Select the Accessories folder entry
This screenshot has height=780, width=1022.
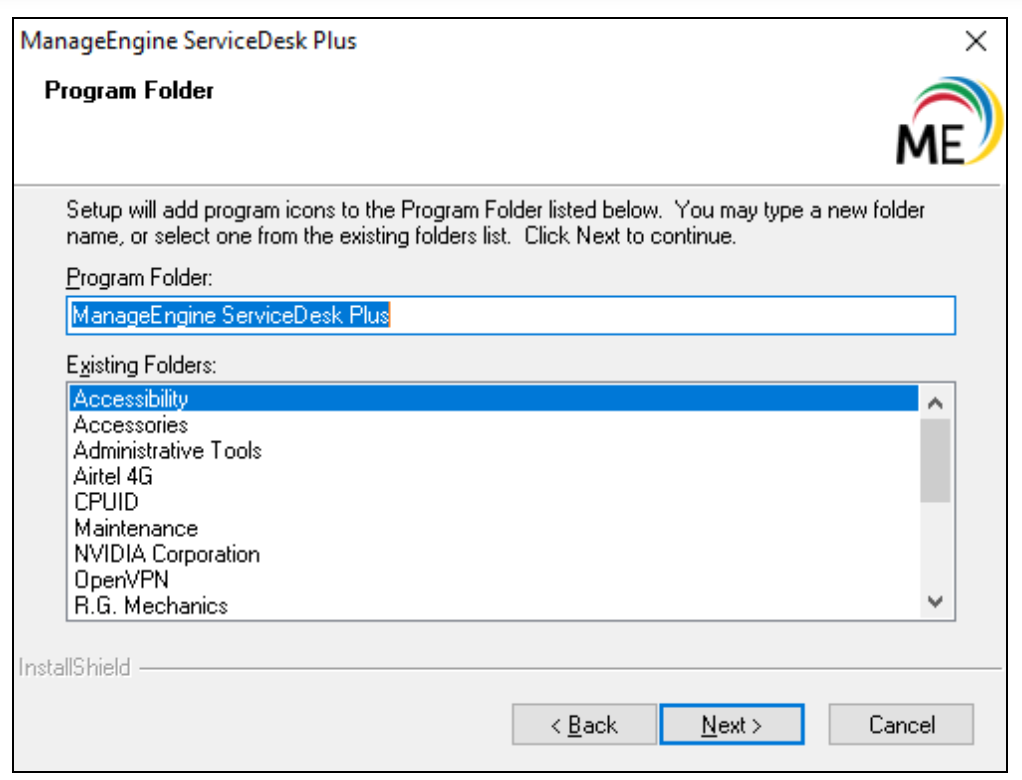(x=131, y=425)
